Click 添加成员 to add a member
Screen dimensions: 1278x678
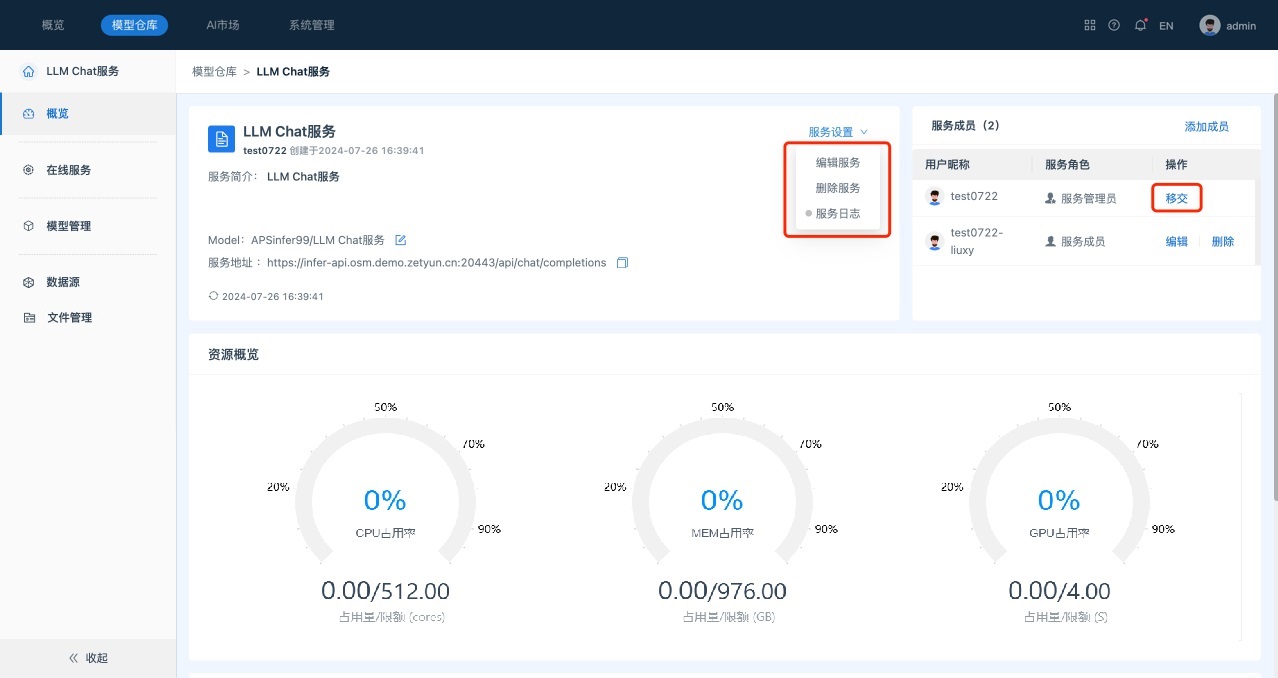(x=1206, y=127)
